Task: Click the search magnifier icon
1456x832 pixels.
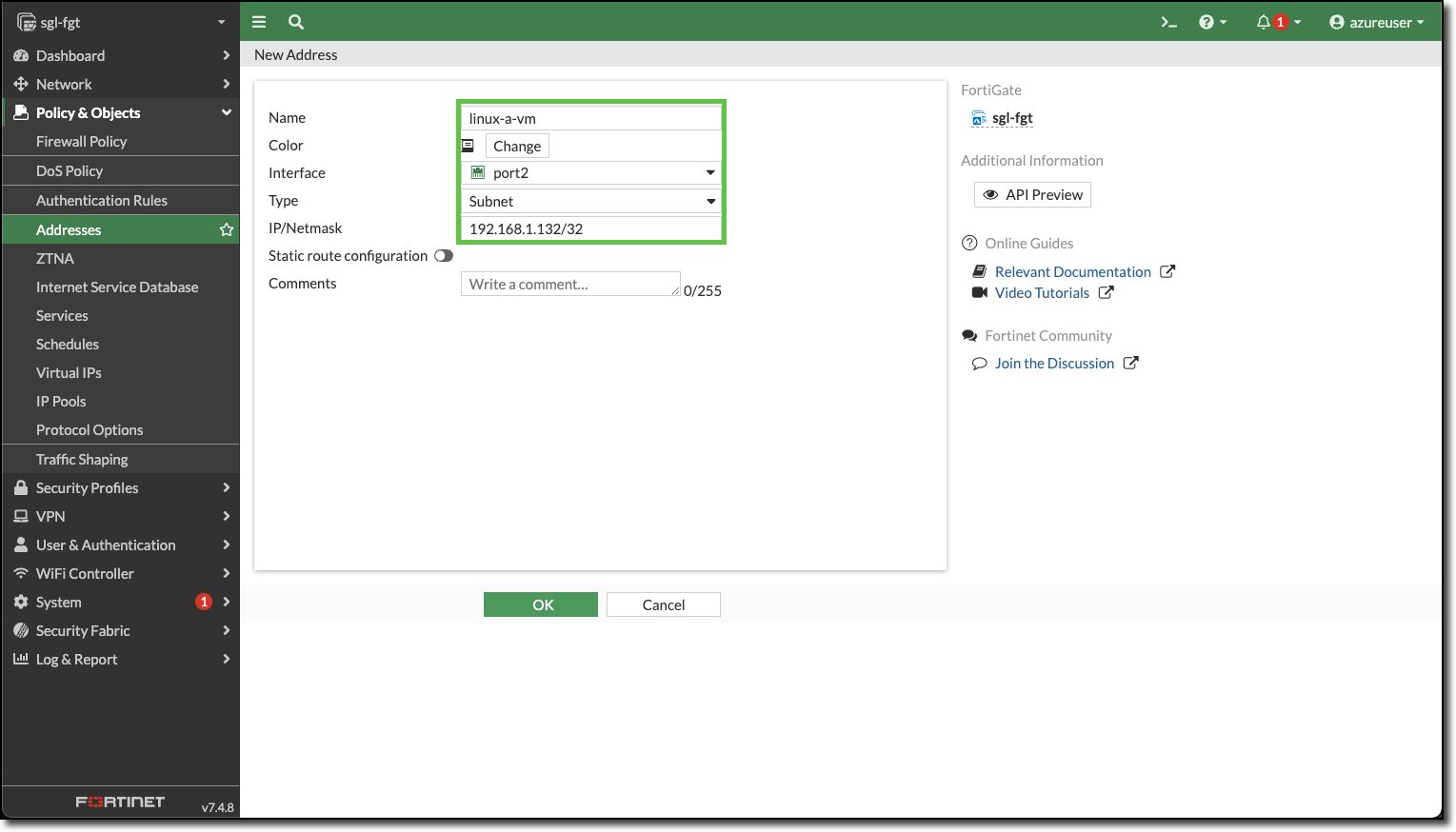Action: click(x=295, y=21)
